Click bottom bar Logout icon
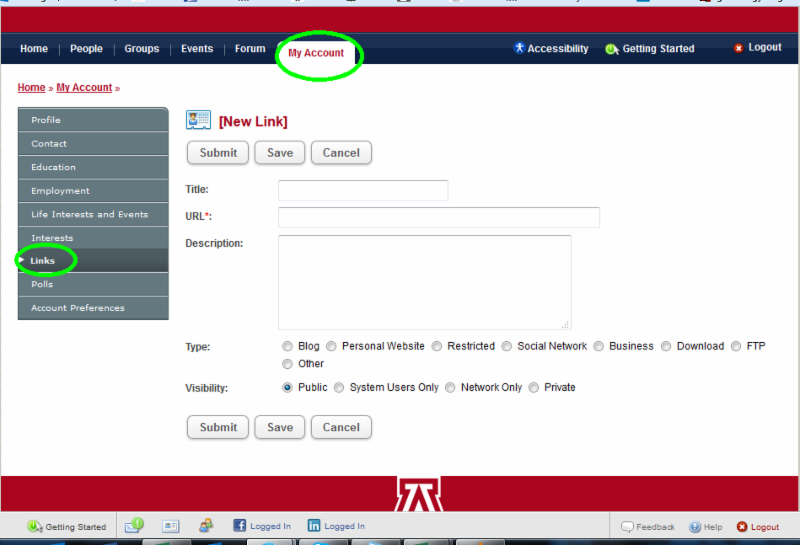The image size is (800, 545). (742, 527)
